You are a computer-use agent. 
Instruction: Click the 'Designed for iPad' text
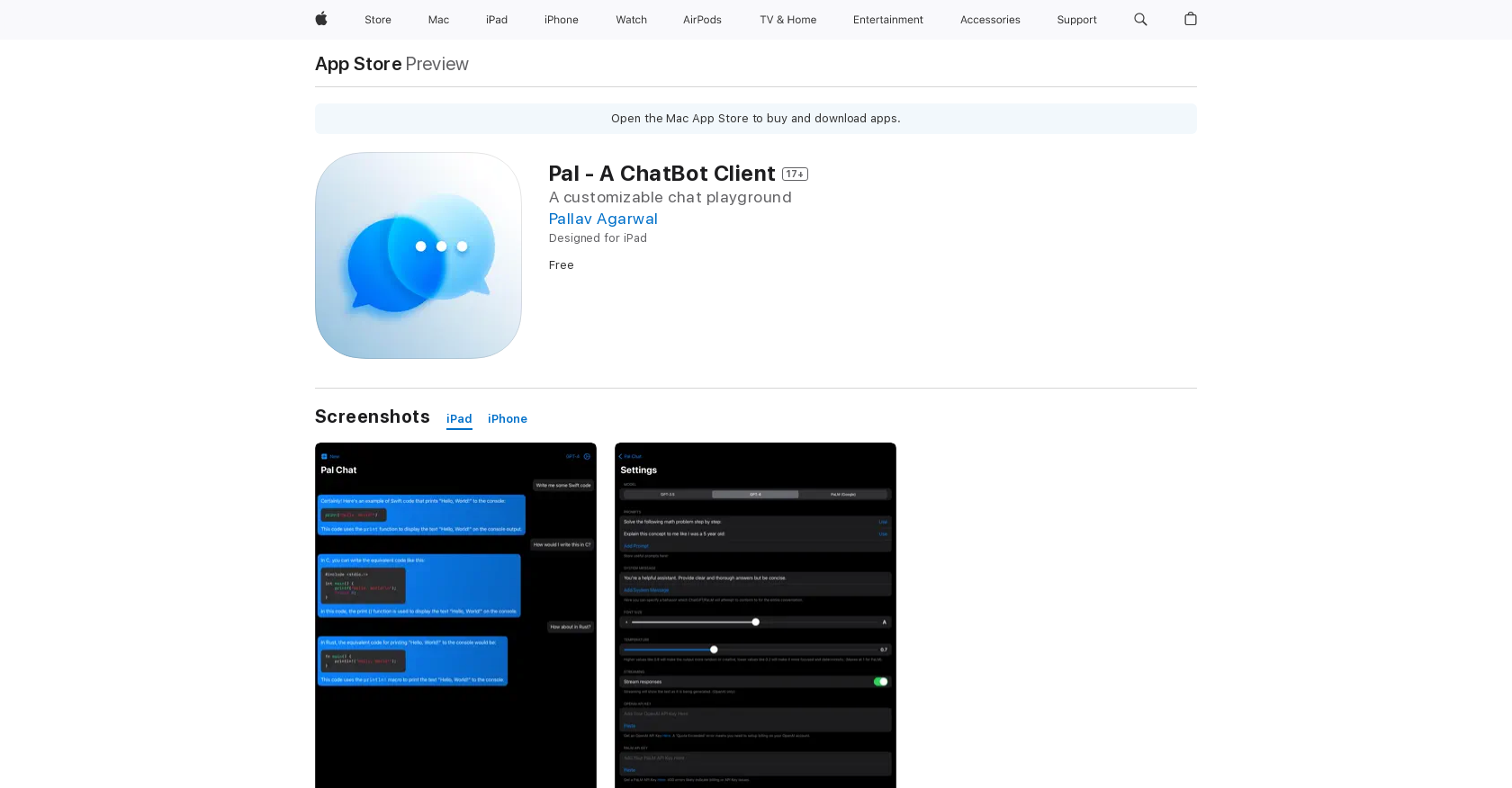(x=598, y=238)
